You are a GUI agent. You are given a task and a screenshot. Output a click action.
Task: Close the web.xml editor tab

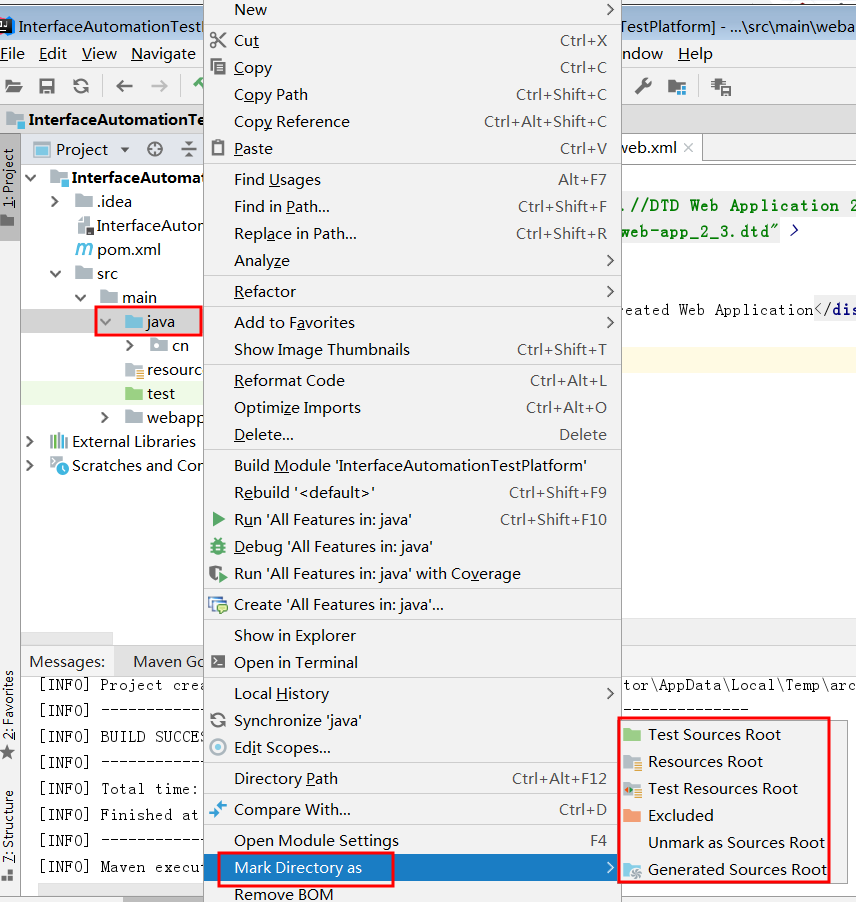coord(688,148)
